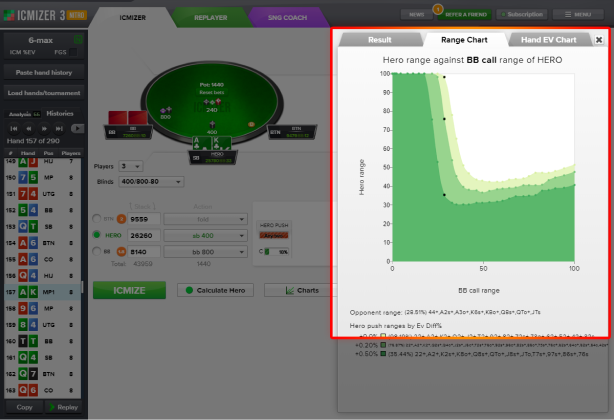Click HERO PUSH Any two range bar

pyautogui.click(x=274, y=235)
